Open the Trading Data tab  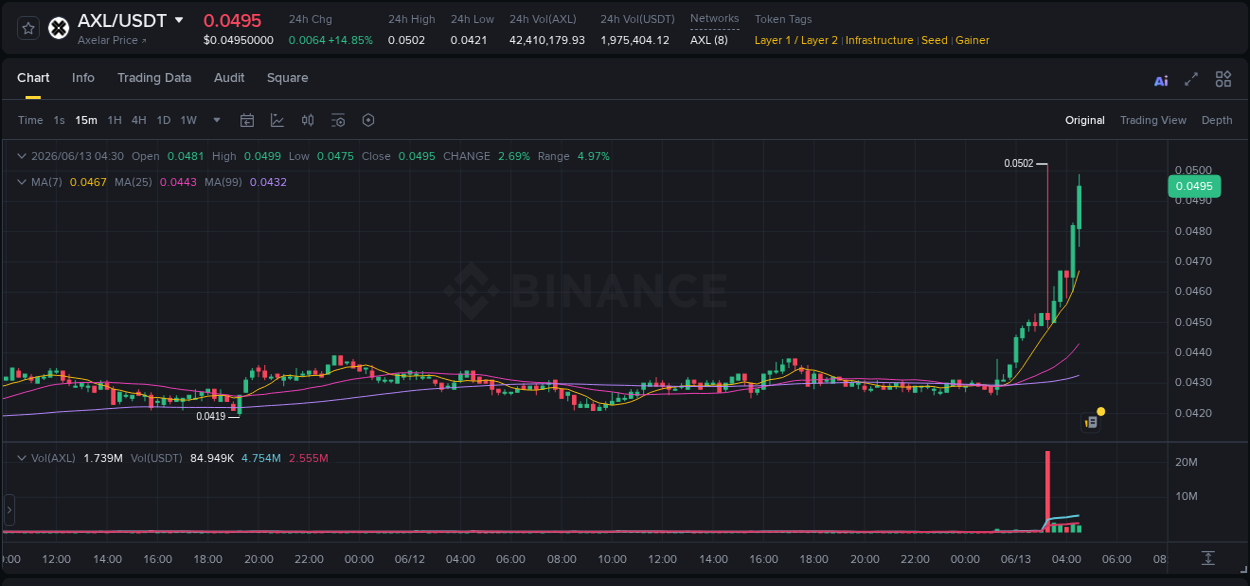click(x=154, y=78)
